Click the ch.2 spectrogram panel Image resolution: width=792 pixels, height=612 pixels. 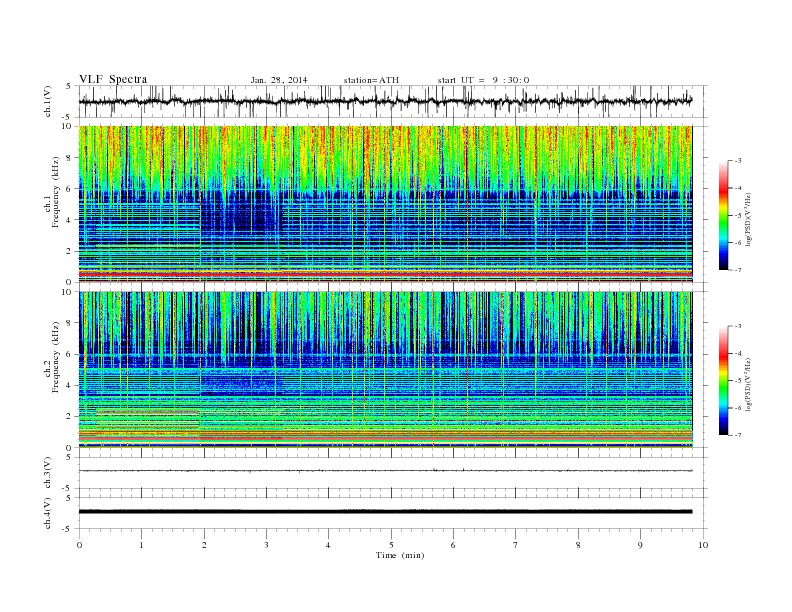click(x=385, y=370)
